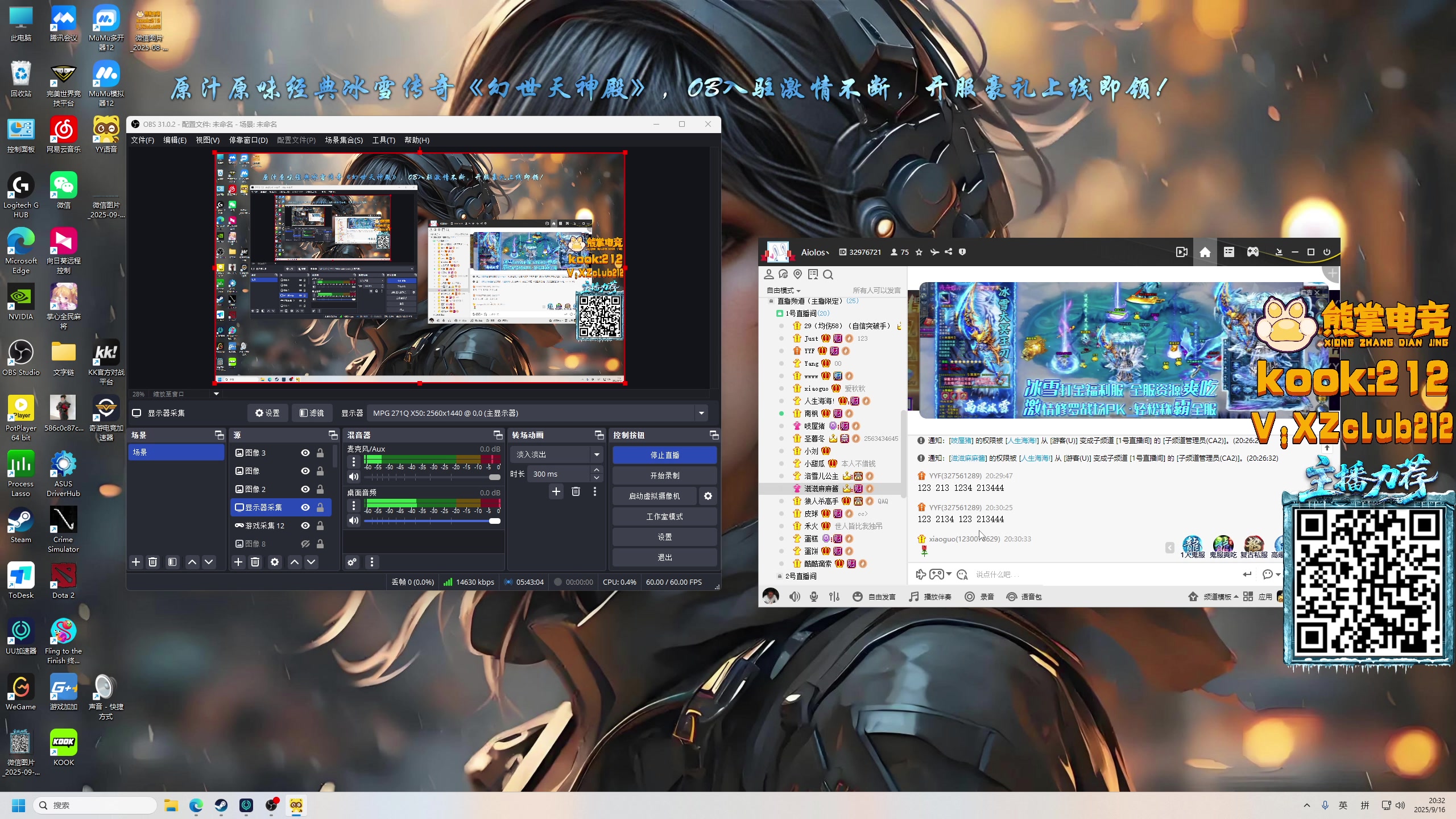This screenshot has width=1456, height=819.
Task: Open source 滤镜 button above panels
Action: [x=312, y=413]
